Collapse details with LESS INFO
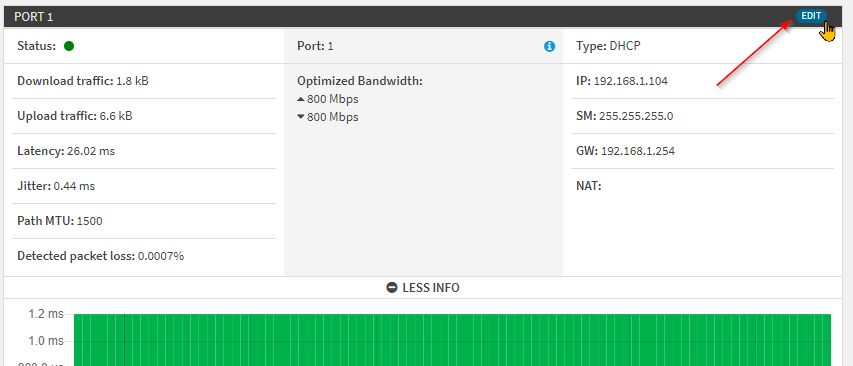 tap(423, 288)
